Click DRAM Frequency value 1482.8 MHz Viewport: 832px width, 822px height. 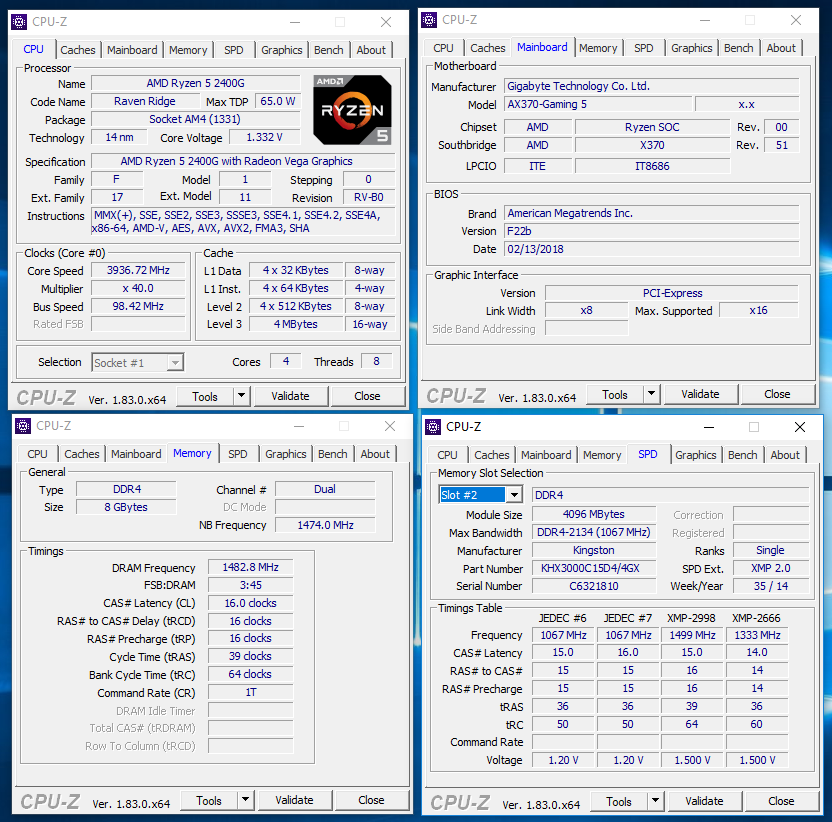point(250,567)
